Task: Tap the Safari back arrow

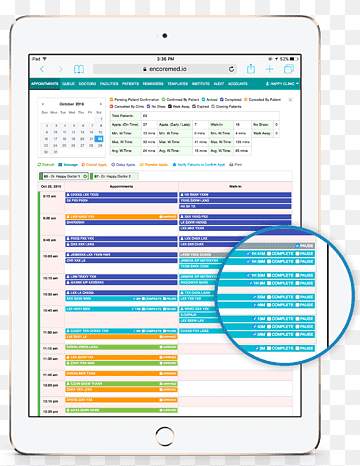Action: coord(42,69)
